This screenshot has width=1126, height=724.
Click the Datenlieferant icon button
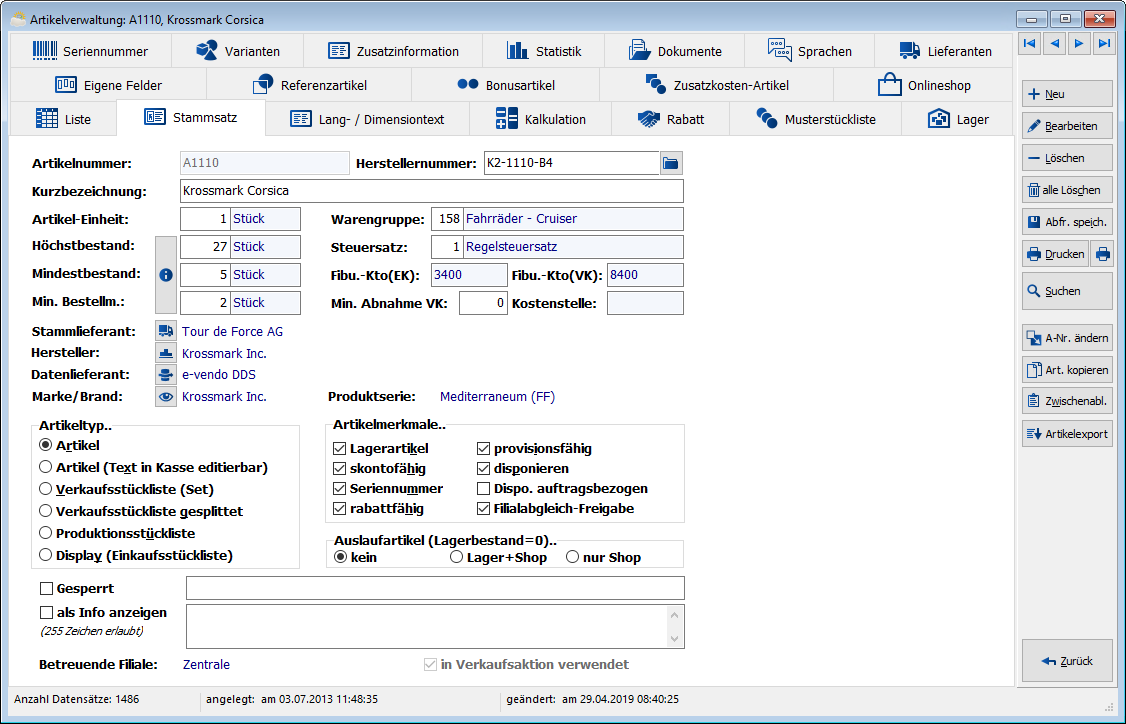[166, 374]
